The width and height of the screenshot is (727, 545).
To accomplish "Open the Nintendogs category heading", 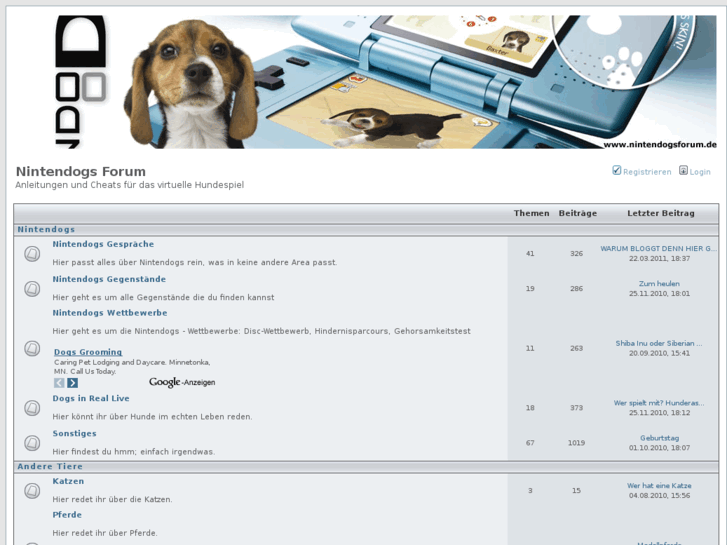I will pyautogui.click(x=46, y=230).
